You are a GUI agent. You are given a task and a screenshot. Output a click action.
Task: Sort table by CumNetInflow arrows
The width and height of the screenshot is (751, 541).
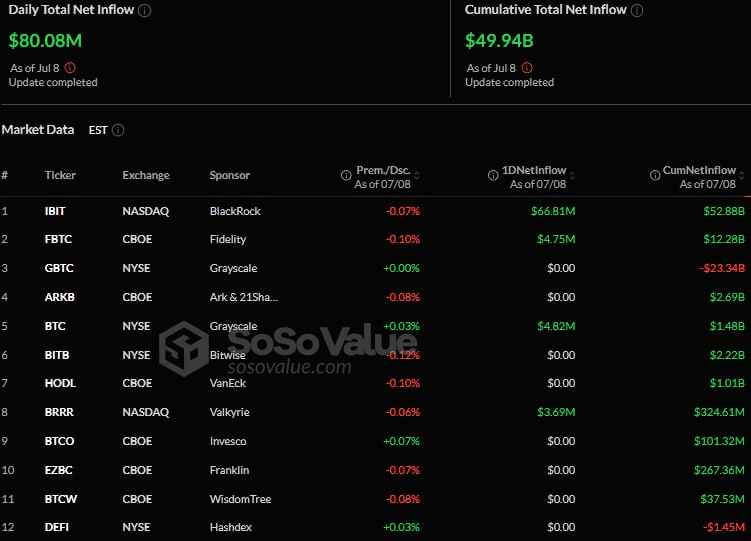tap(742, 176)
